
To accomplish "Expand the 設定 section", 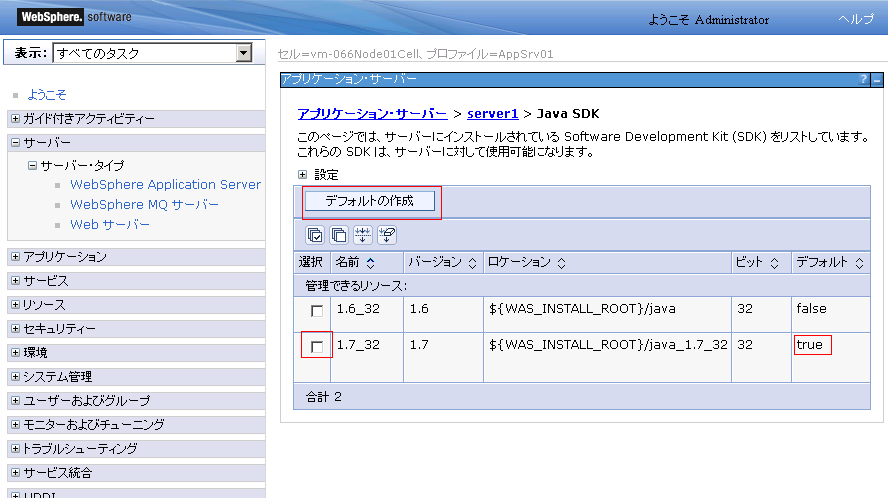I will click(302, 174).
